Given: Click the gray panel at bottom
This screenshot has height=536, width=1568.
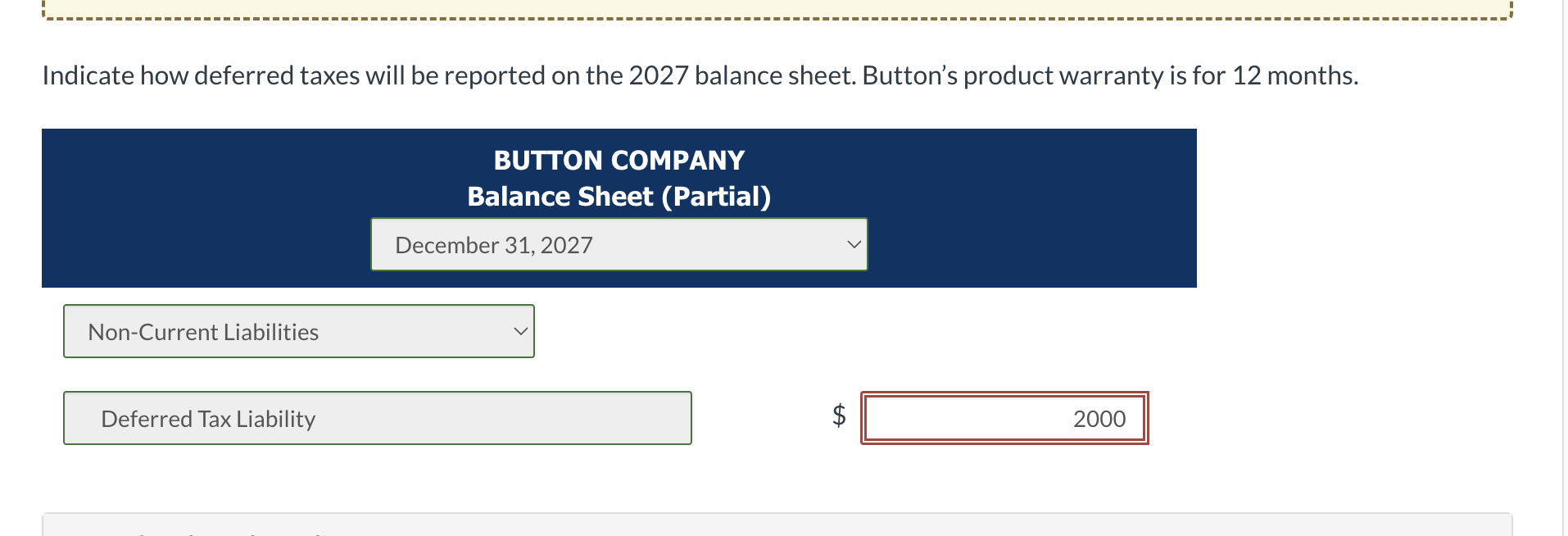Looking at the screenshot, I should 777,525.
